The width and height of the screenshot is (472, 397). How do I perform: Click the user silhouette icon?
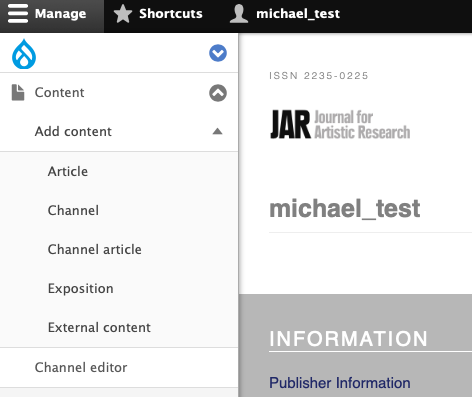[x=239, y=14]
